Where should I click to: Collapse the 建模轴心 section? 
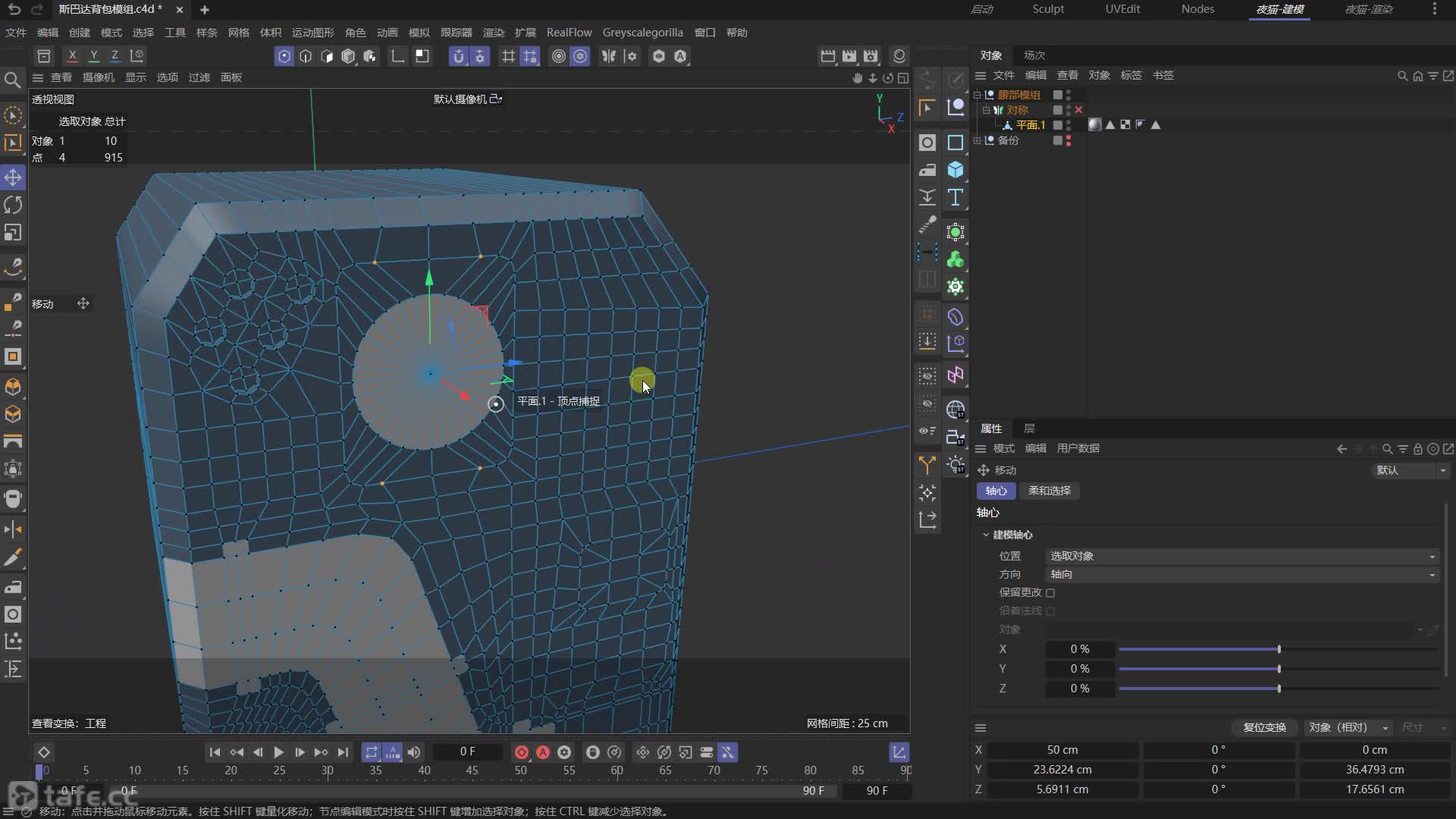pos(986,535)
